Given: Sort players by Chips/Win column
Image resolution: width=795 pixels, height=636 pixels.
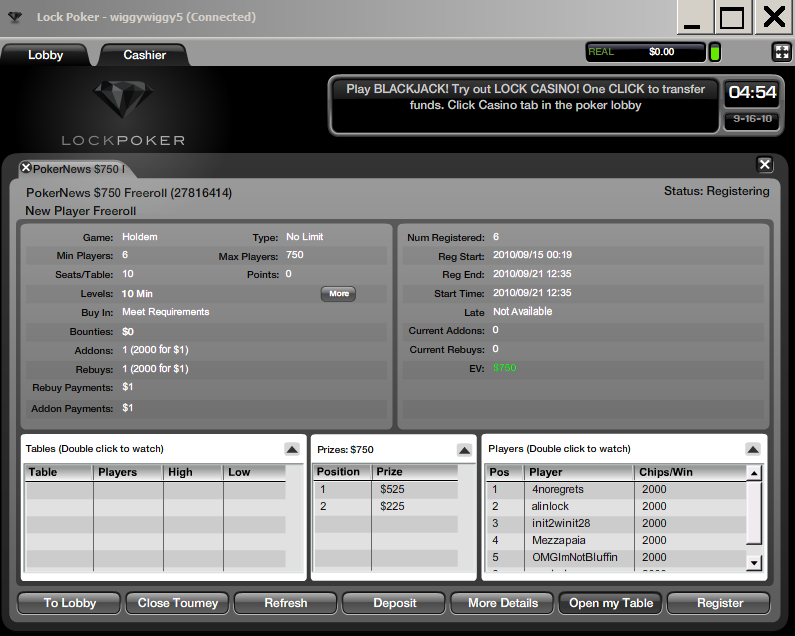Looking at the screenshot, I should (691, 472).
